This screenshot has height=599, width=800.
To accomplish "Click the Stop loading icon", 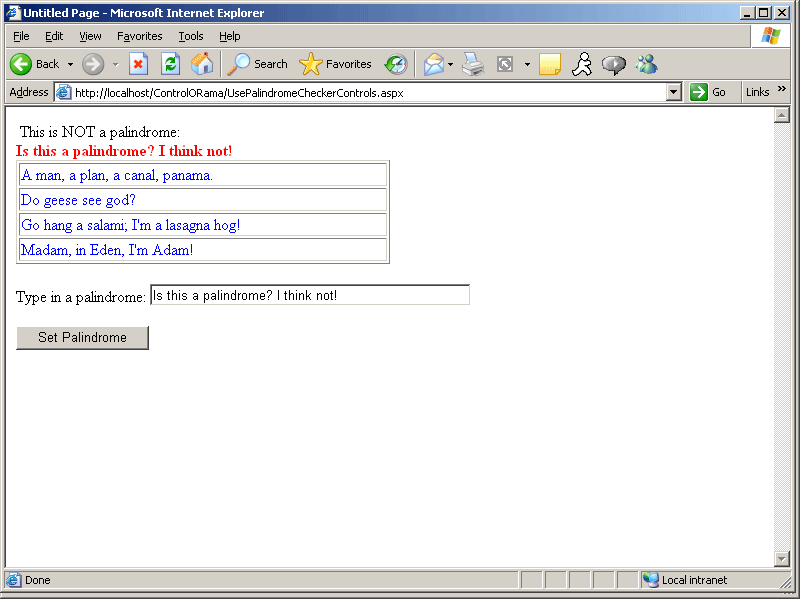I will 139,64.
